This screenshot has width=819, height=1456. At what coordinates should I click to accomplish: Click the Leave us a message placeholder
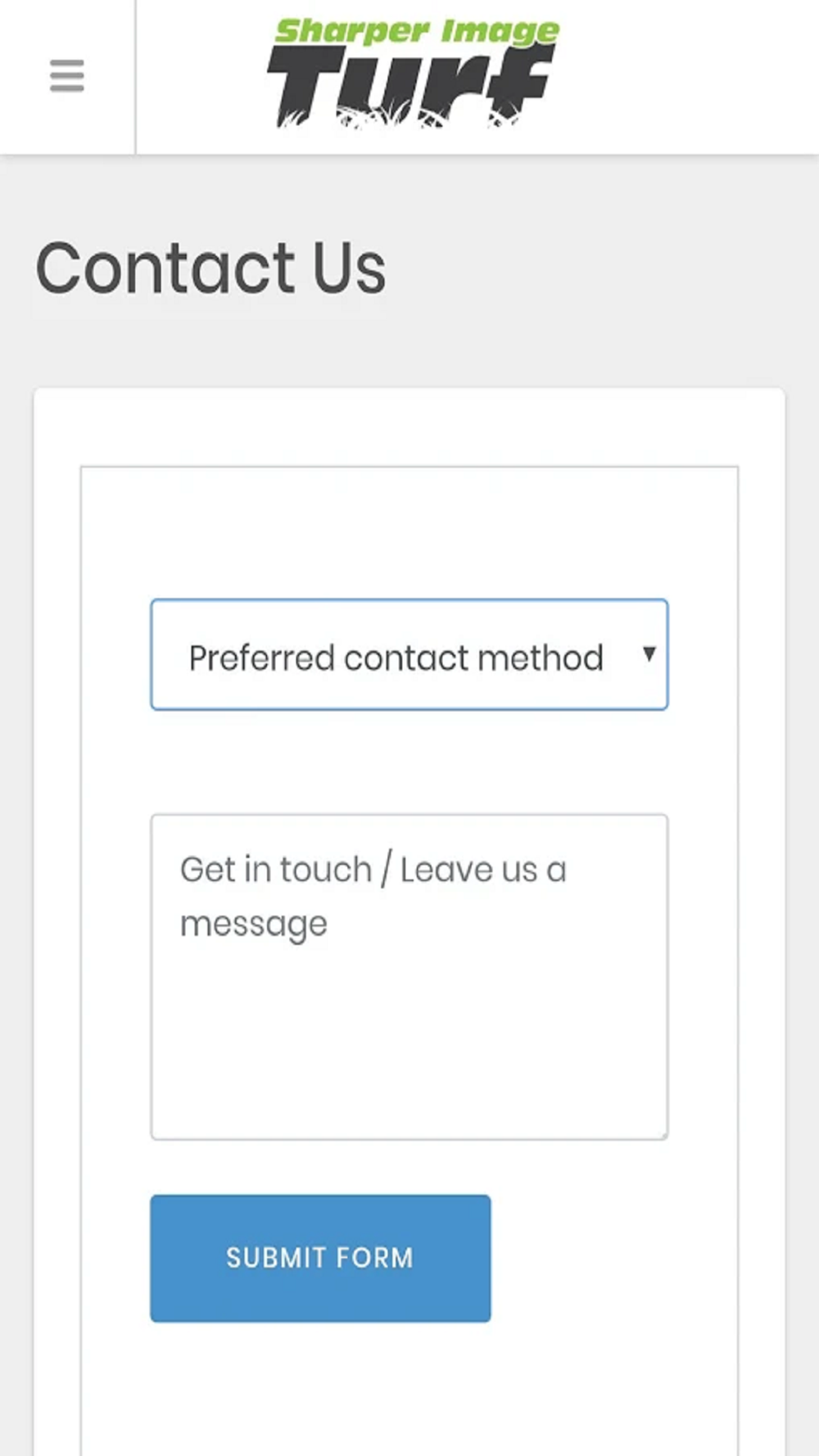pos(373,897)
